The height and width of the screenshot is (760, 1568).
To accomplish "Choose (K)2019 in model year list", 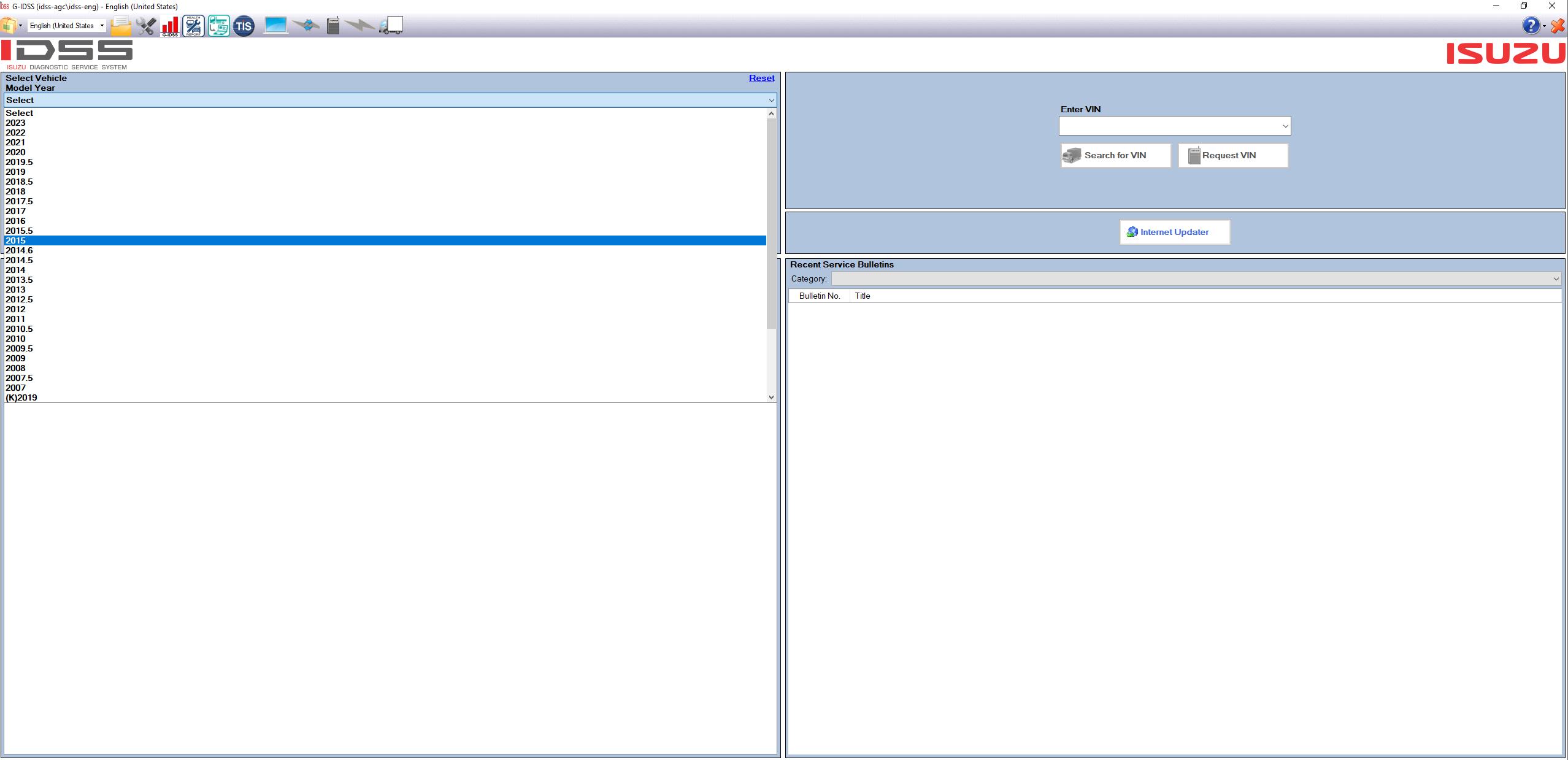I will click(x=21, y=398).
